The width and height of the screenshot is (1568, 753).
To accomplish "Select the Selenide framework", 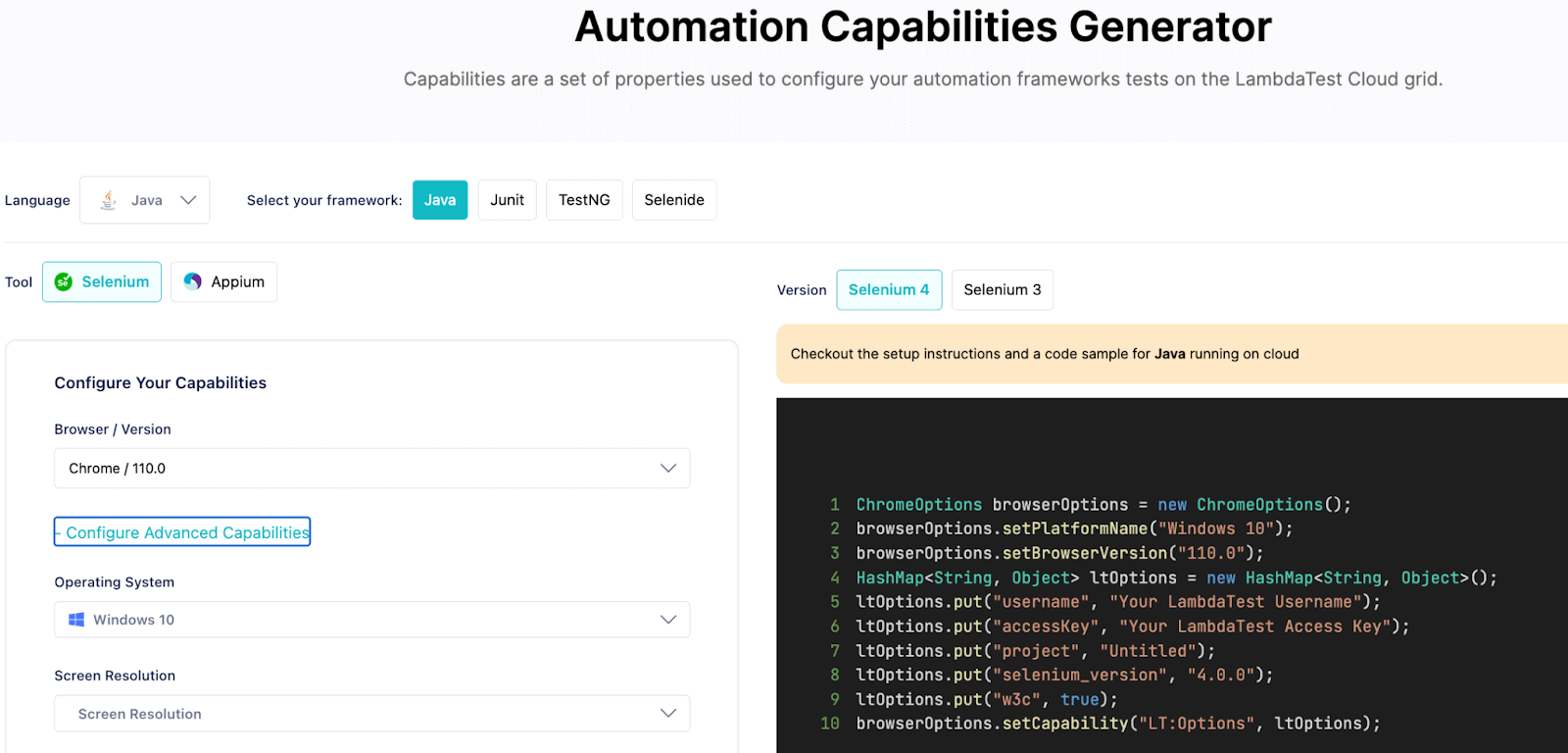I will [x=674, y=200].
